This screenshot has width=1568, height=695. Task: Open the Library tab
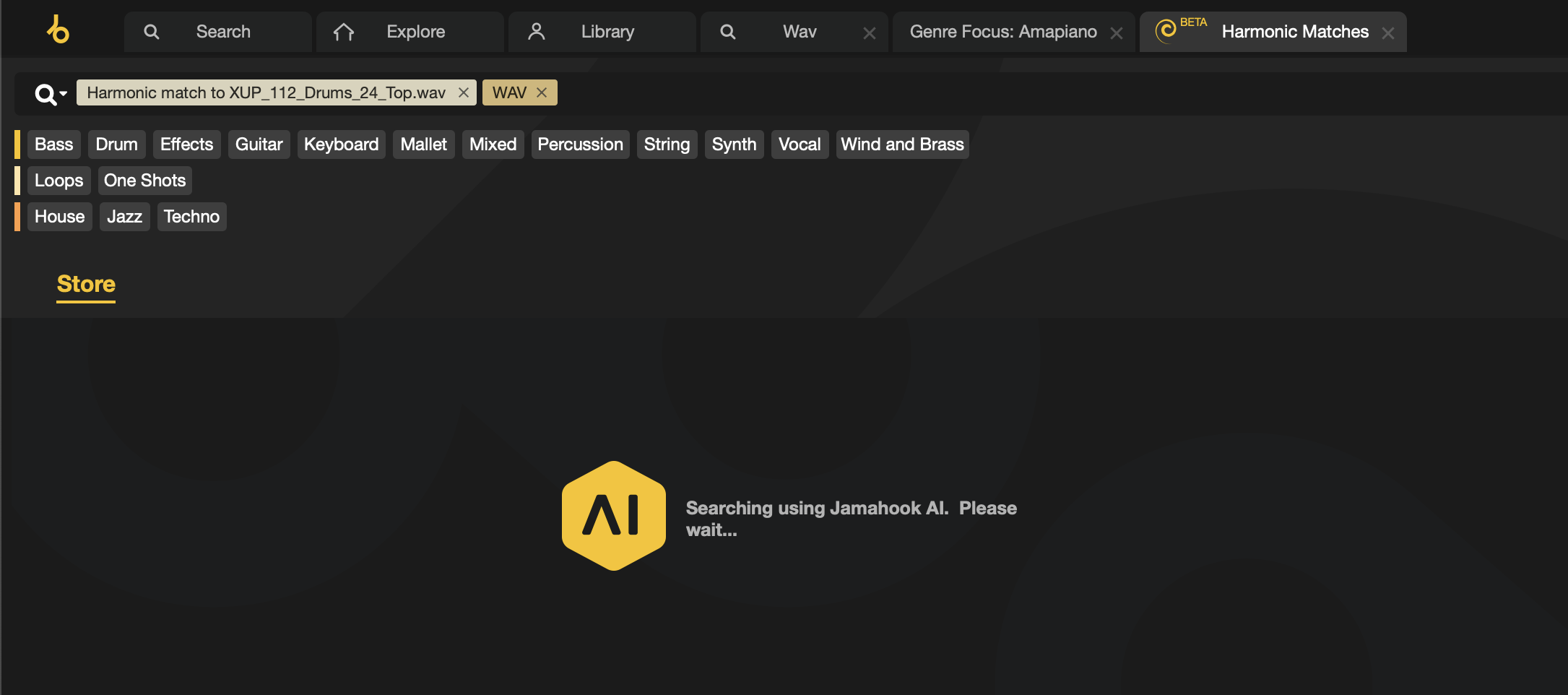point(602,32)
